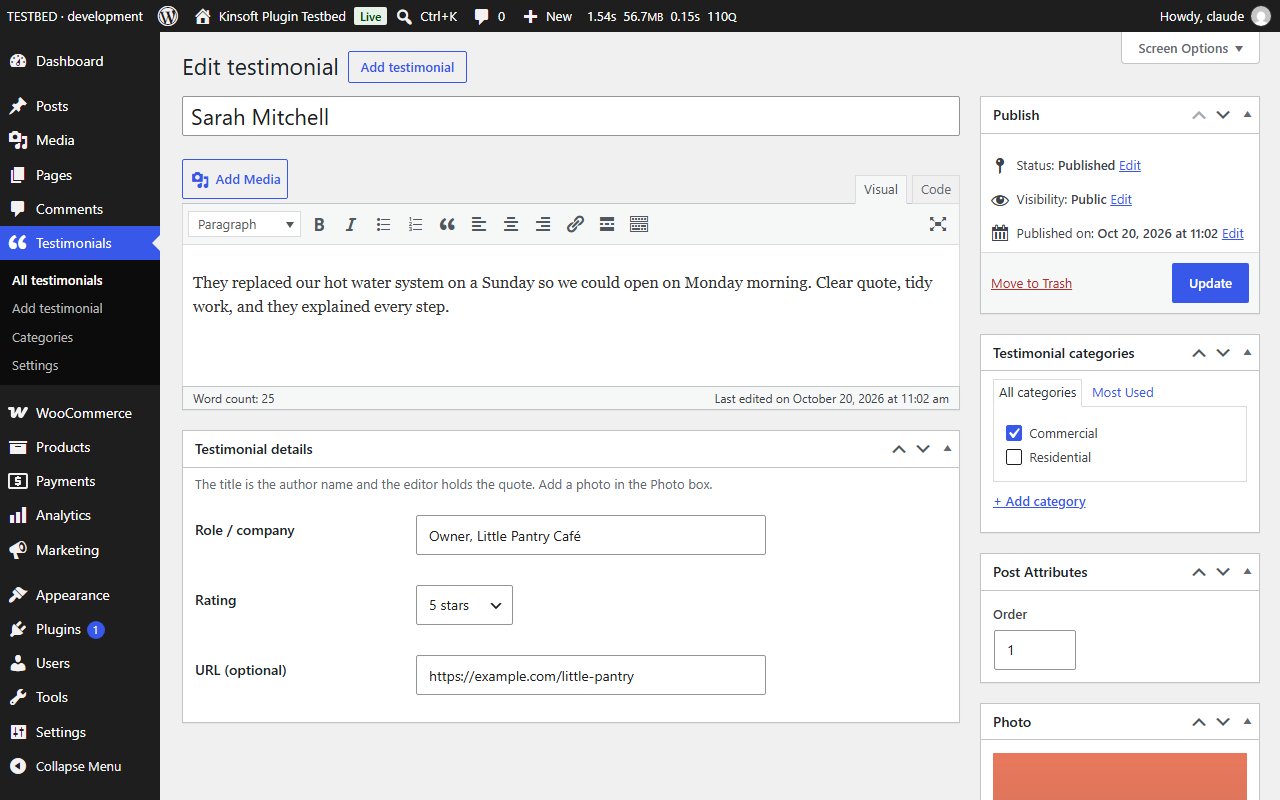Switch to the Most Used categories tab
The height and width of the screenshot is (800, 1280).
coord(1122,392)
